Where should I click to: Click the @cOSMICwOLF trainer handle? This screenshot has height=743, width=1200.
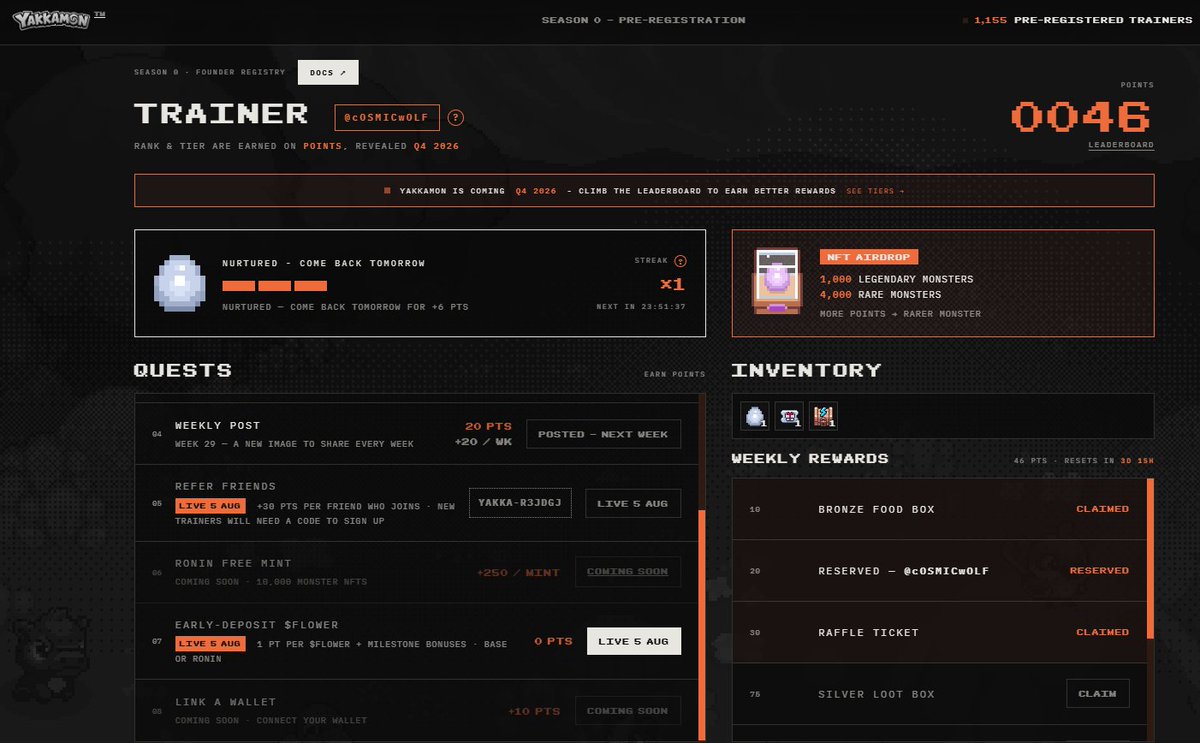387,117
